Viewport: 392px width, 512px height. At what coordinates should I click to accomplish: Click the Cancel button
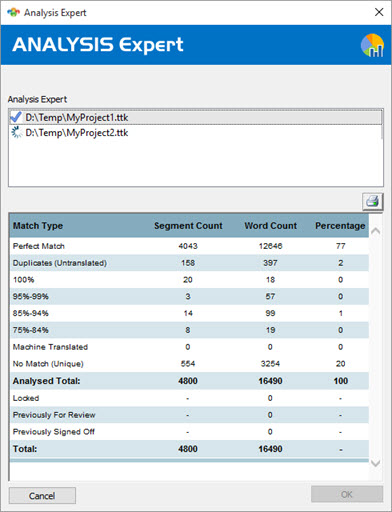[x=42, y=496]
